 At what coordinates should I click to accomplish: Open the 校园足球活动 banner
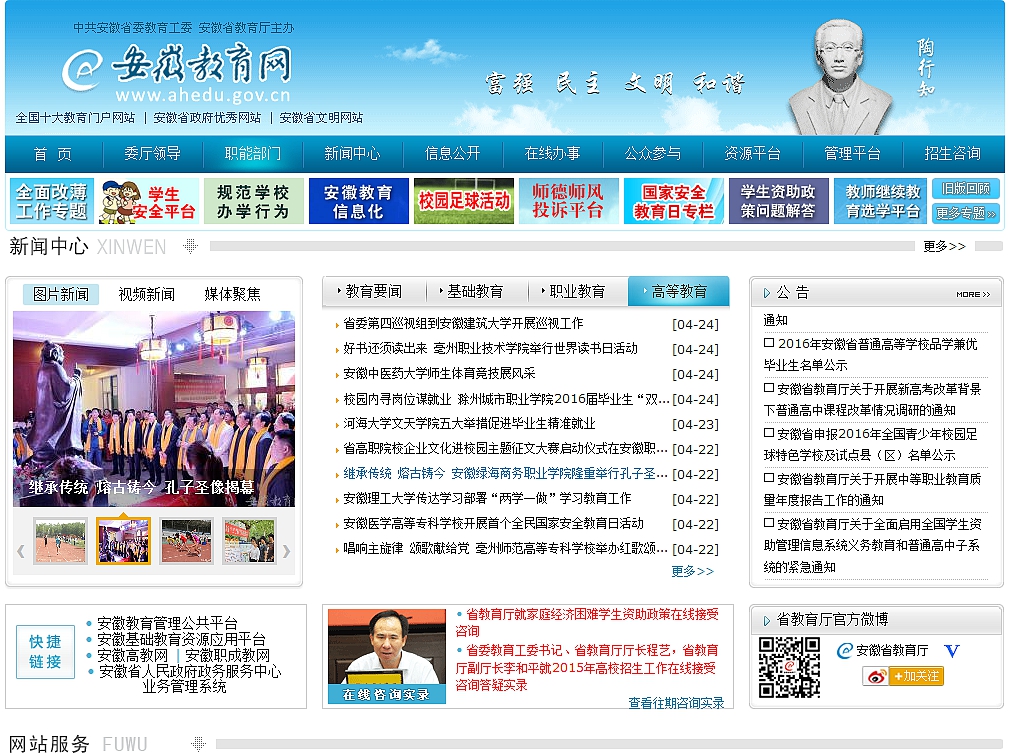464,201
